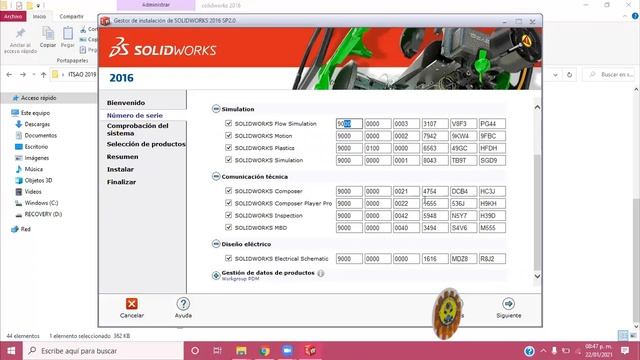The image size is (640, 360).
Task: Open Compartir tab in Explorer ribbon
Action: tap(71, 16)
